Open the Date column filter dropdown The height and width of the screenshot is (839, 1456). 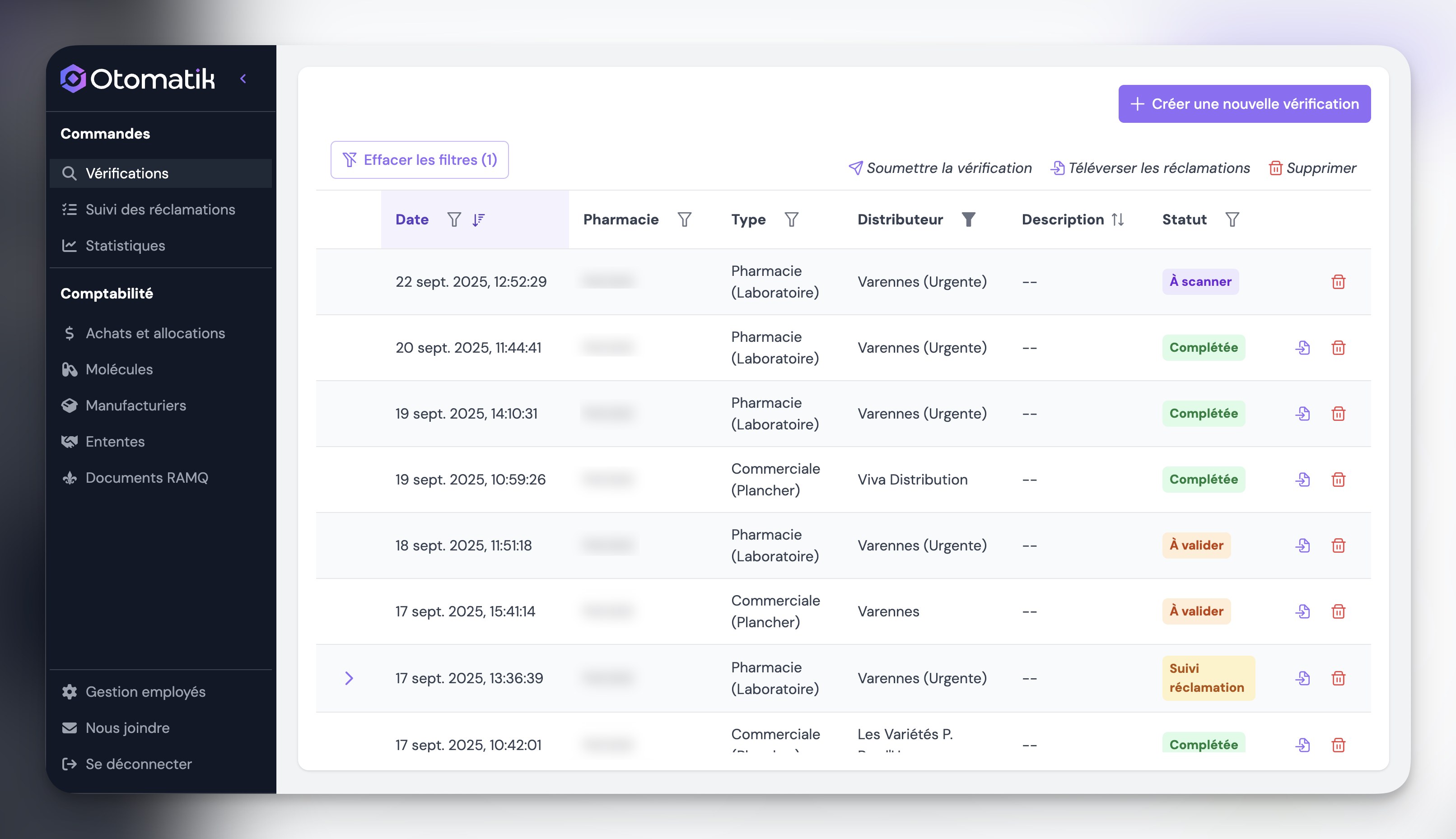coord(454,219)
